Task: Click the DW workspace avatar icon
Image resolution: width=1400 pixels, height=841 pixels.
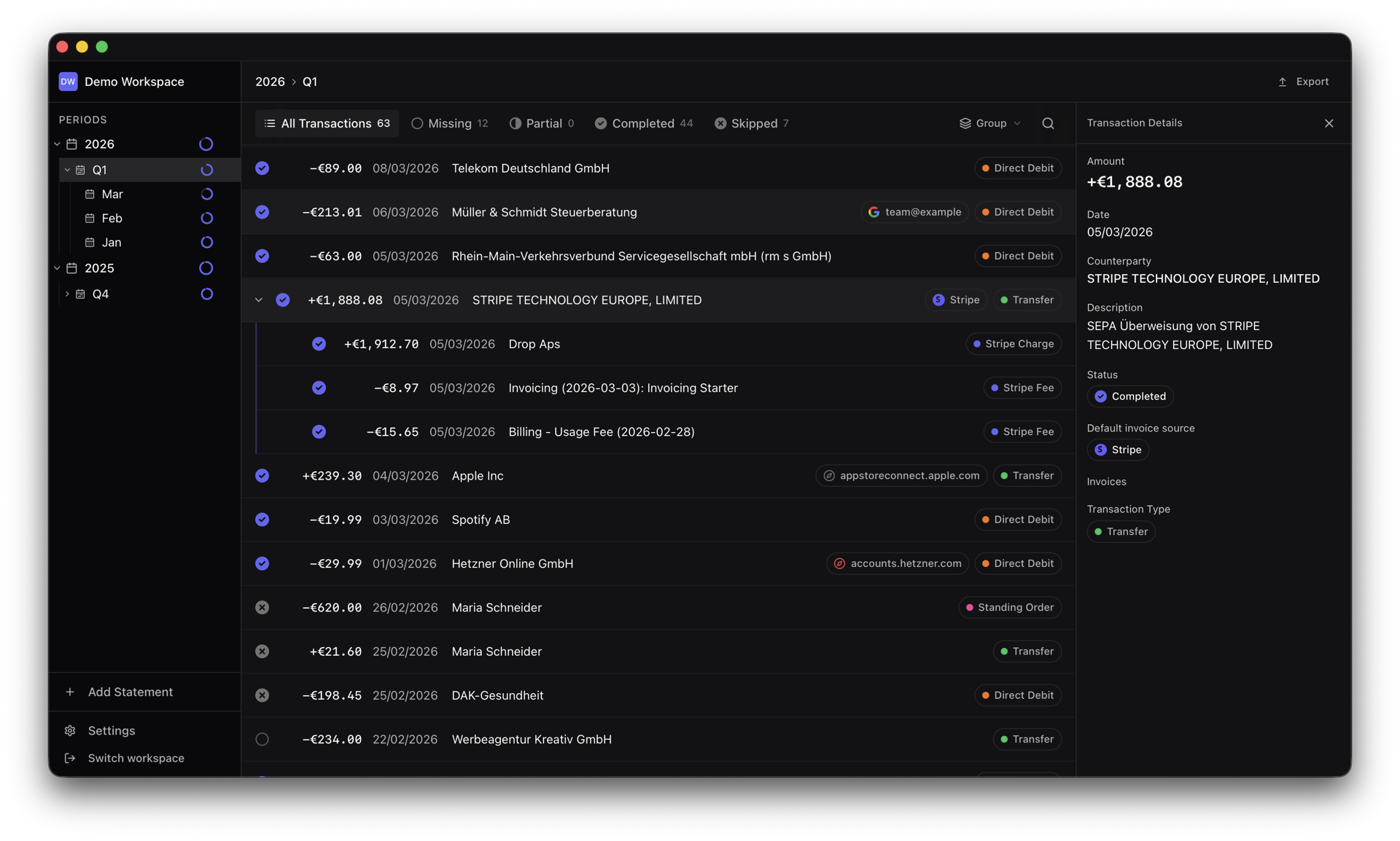Action: tap(68, 82)
